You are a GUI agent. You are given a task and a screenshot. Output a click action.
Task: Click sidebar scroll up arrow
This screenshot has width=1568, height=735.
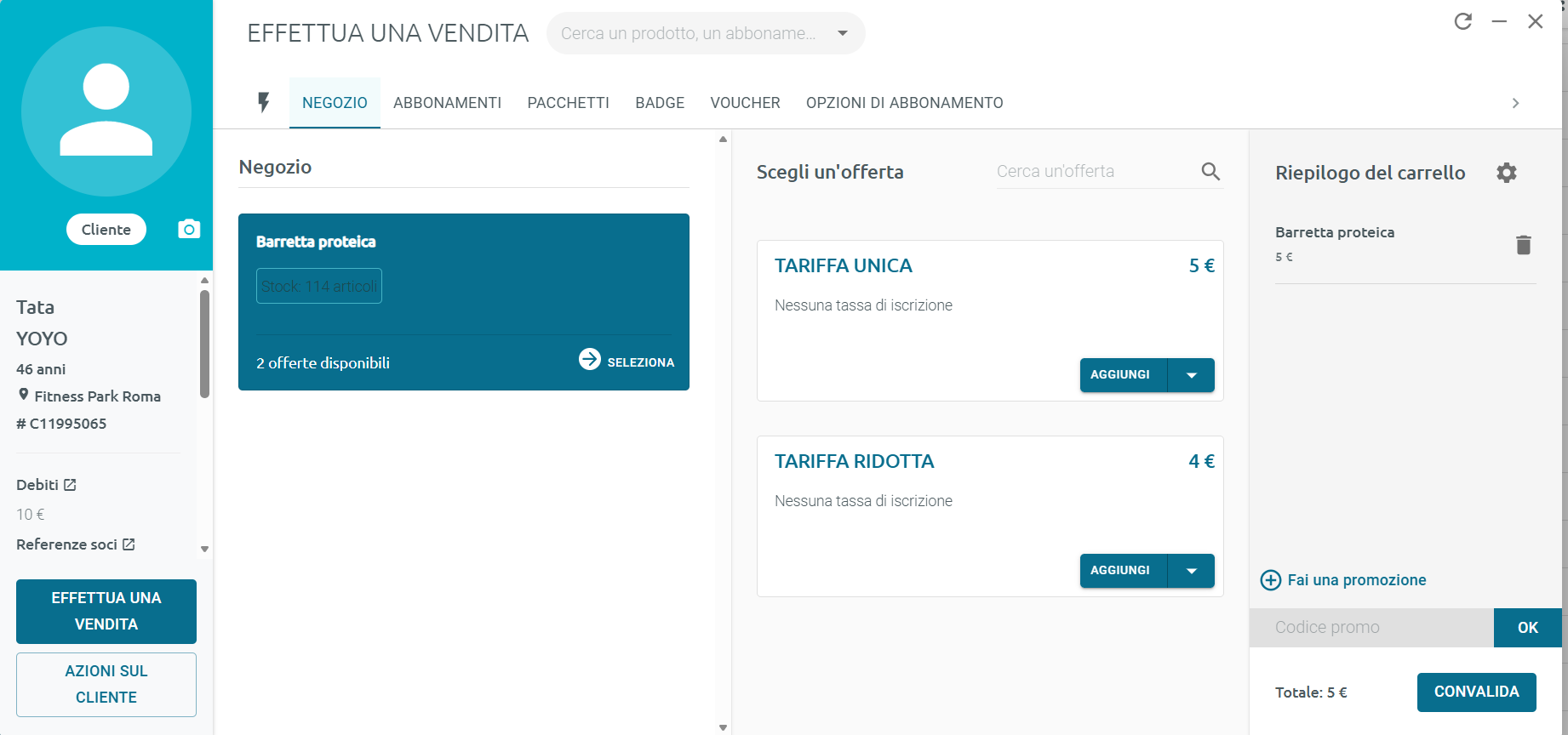click(x=204, y=280)
